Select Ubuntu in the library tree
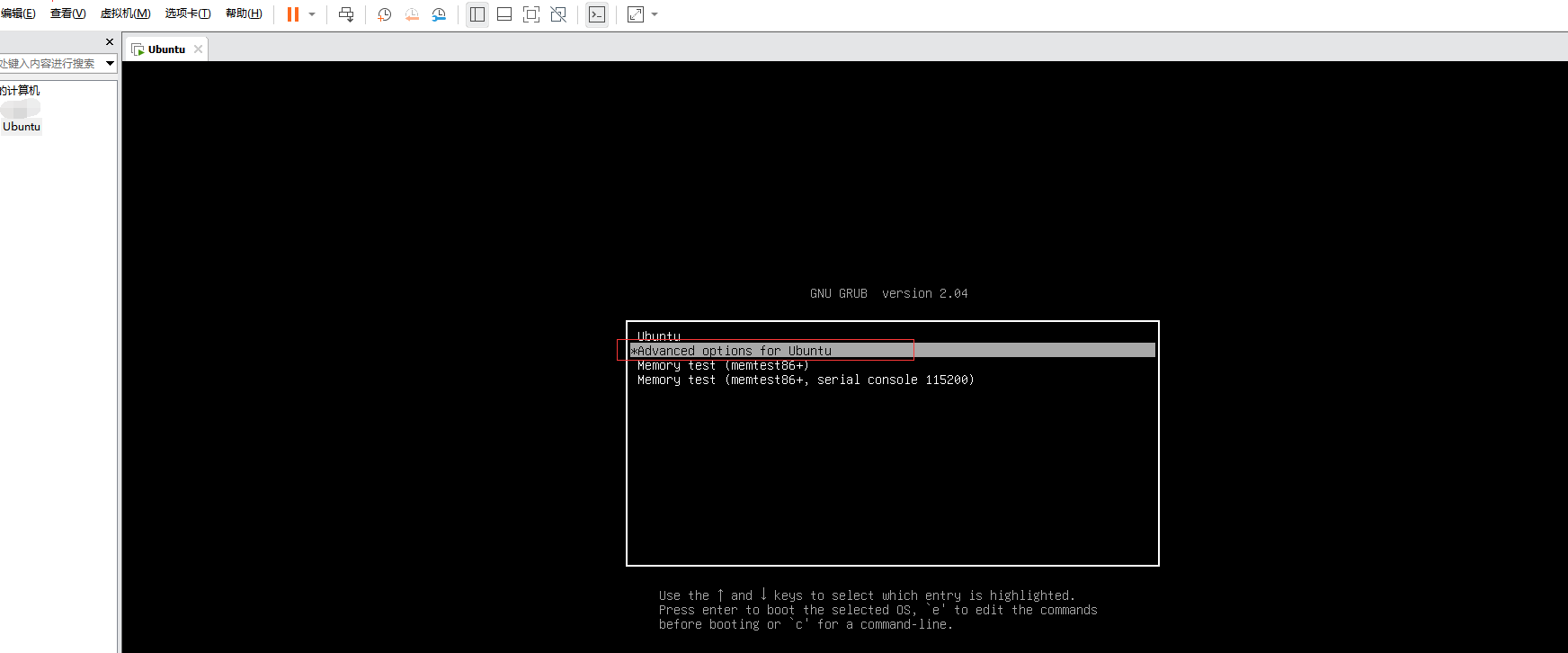The width and height of the screenshot is (1568, 653). click(22, 127)
